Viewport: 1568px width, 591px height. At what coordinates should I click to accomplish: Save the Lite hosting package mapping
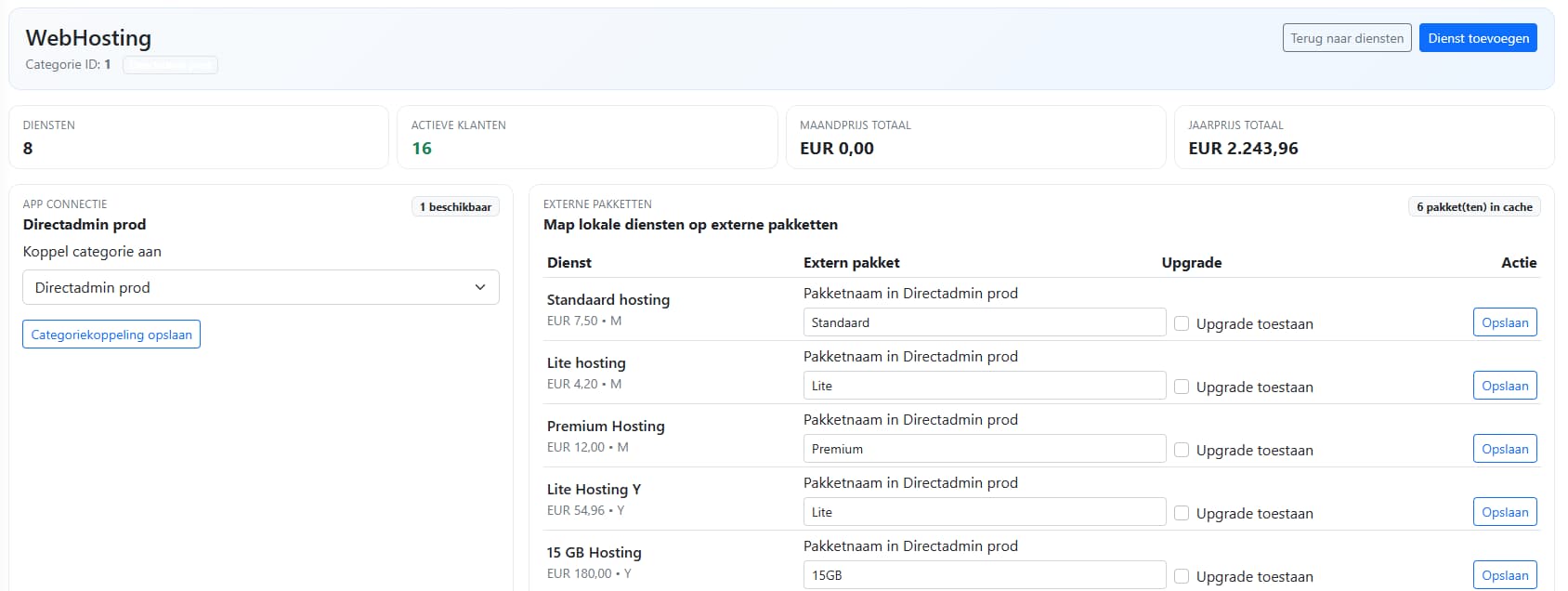[x=1504, y=386]
